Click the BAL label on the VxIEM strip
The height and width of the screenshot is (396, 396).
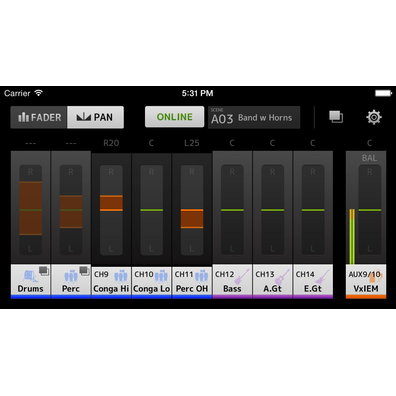369,158
